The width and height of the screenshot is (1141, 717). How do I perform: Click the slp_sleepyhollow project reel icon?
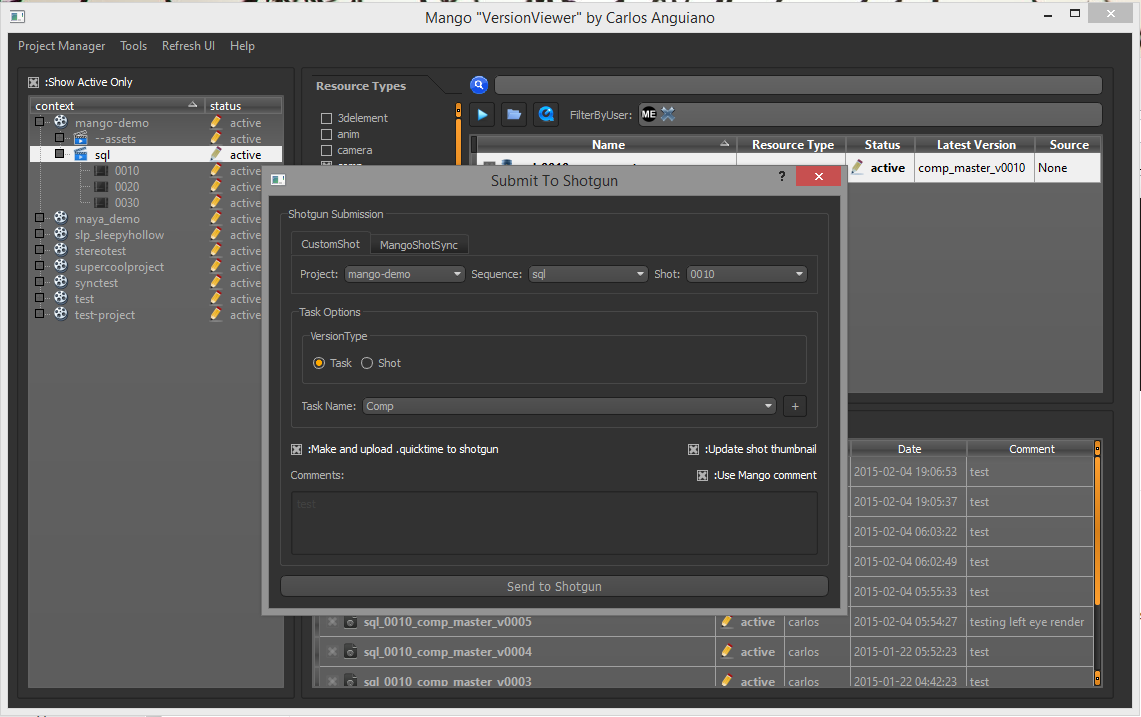click(61, 234)
